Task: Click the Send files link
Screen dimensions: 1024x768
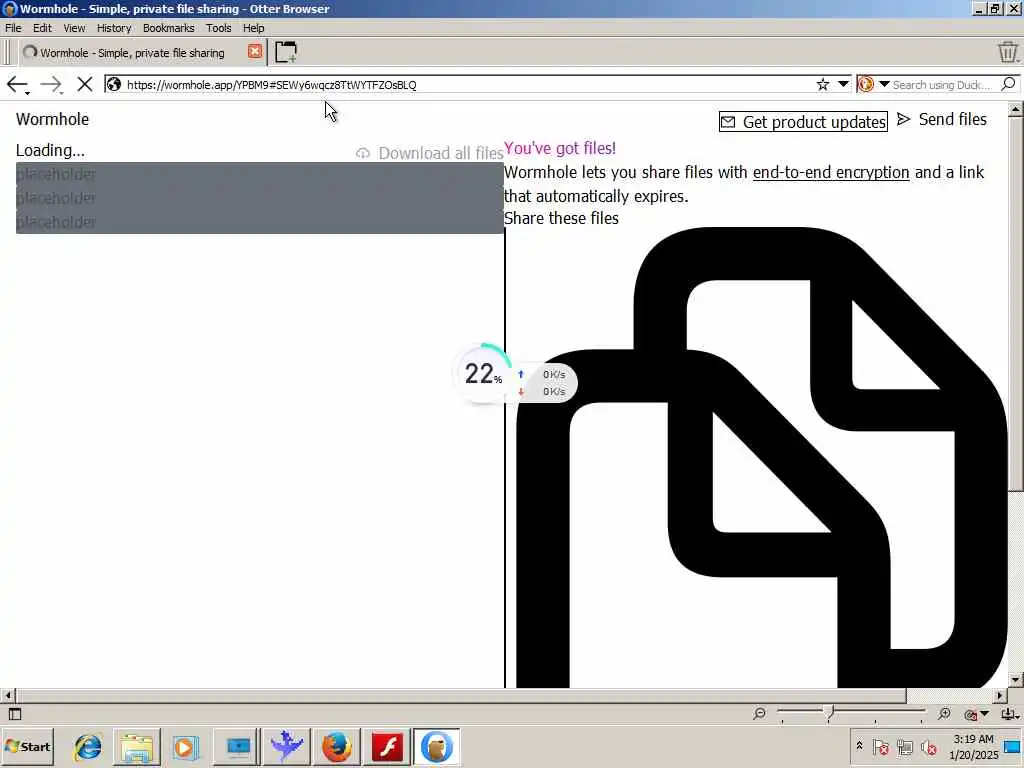Action: (952, 120)
